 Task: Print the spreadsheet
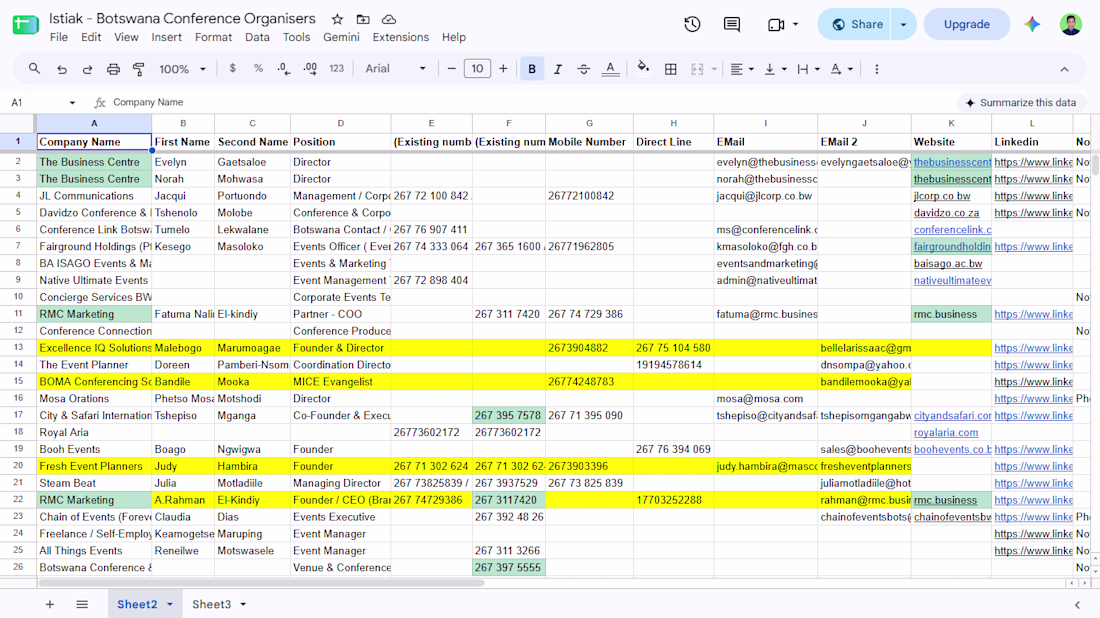pyautogui.click(x=113, y=69)
